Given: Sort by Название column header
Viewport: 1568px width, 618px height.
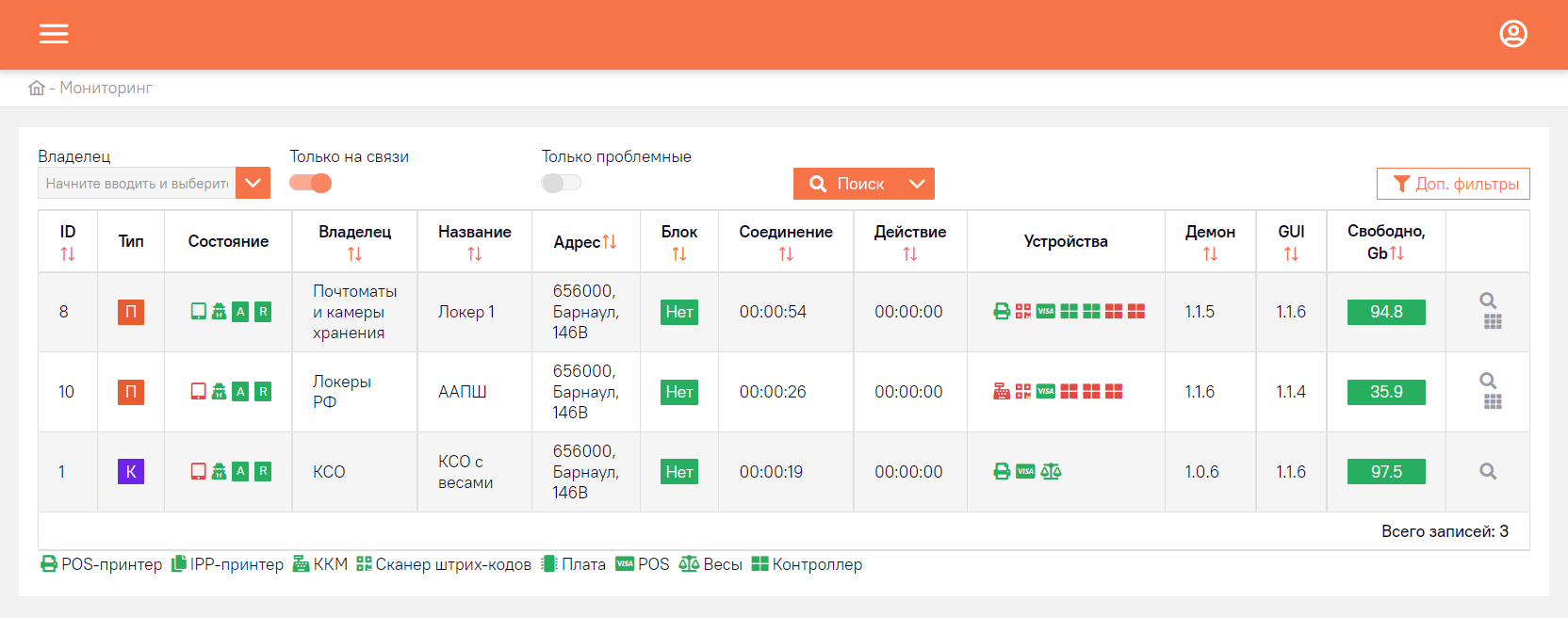Looking at the screenshot, I should 474,254.
